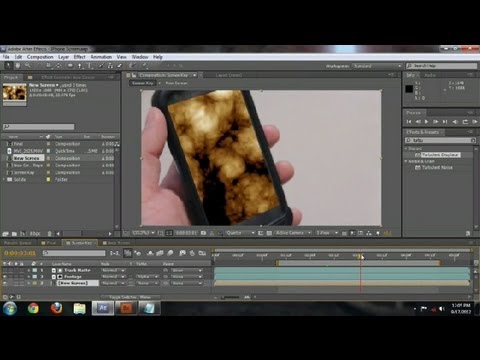This screenshot has height=360, width=480.
Task: Toggle mute audio in Preview panel
Action: [x=455, y=122]
